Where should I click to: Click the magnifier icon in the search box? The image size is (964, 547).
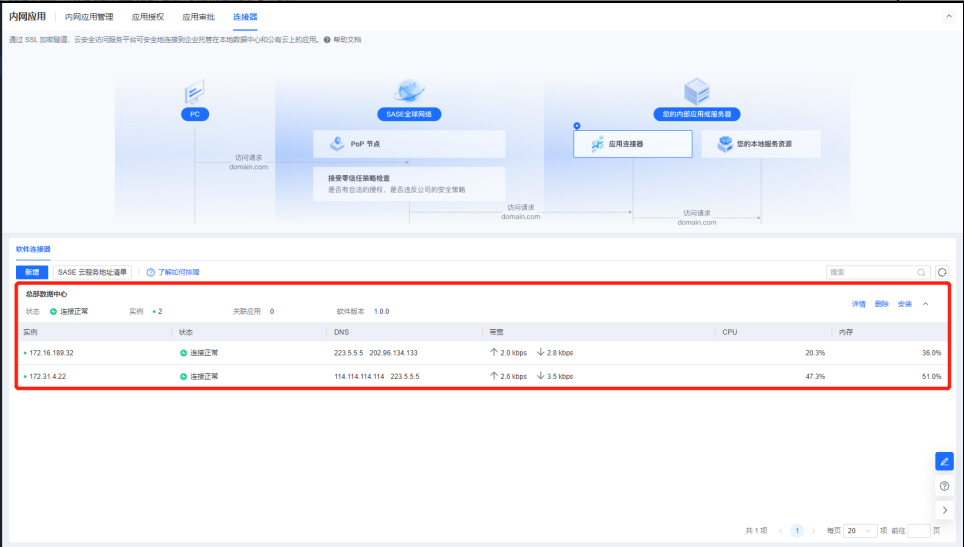tap(921, 272)
